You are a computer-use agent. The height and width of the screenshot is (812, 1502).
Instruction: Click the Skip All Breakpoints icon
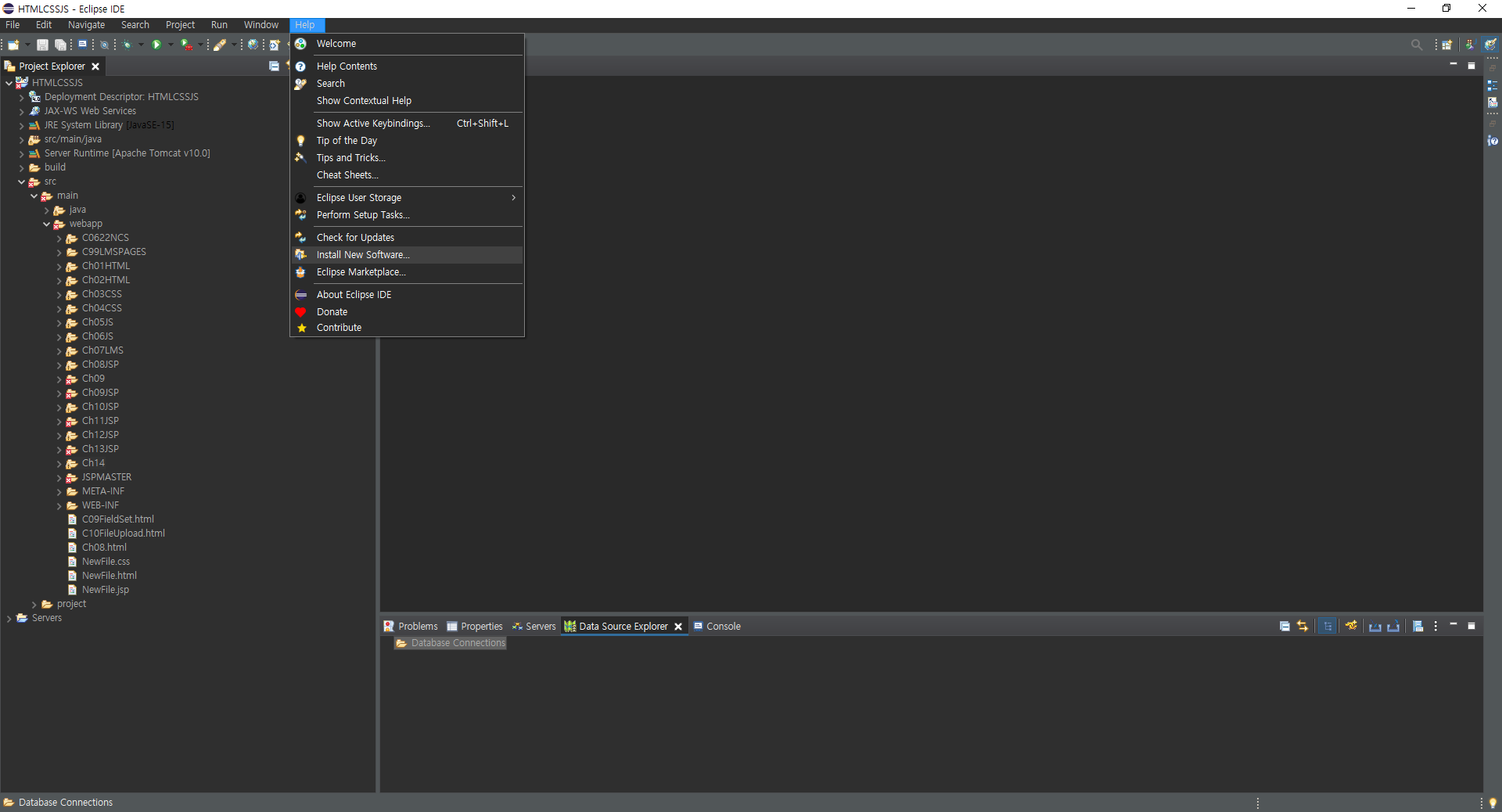[104, 45]
